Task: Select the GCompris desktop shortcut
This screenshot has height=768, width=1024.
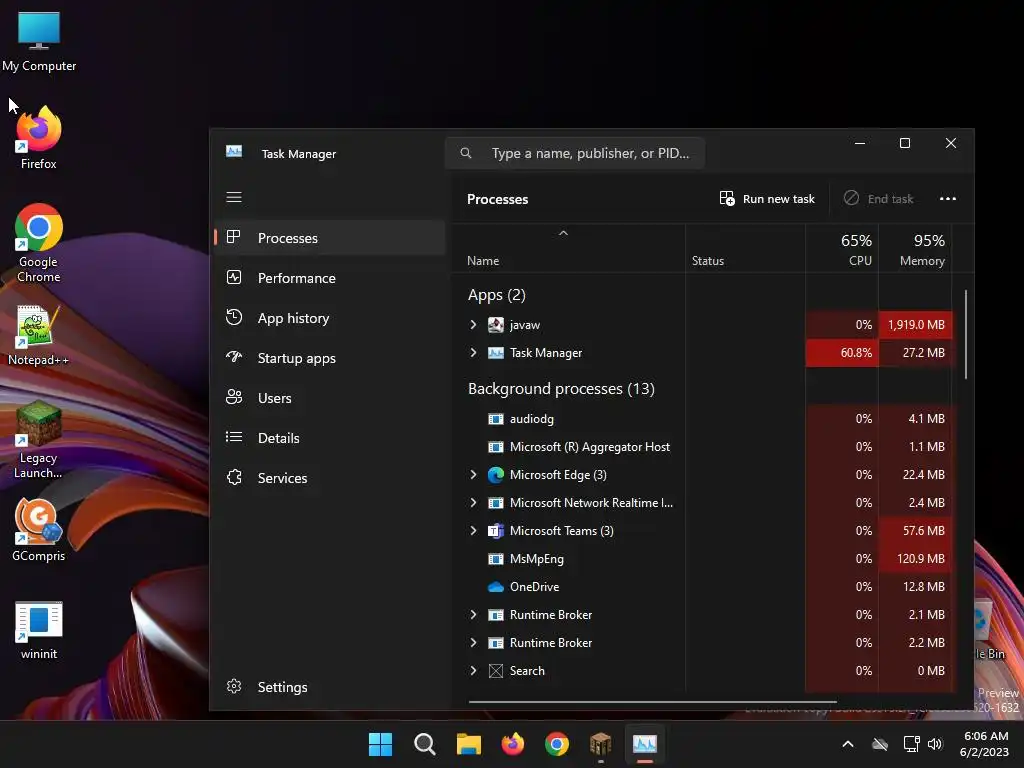Action: point(39,530)
